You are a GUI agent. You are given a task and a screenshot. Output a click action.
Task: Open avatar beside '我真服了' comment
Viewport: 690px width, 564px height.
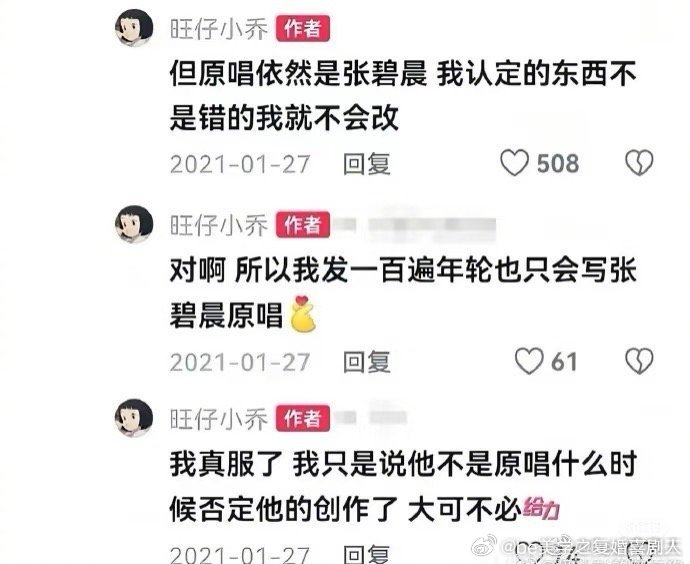(134, 418)
